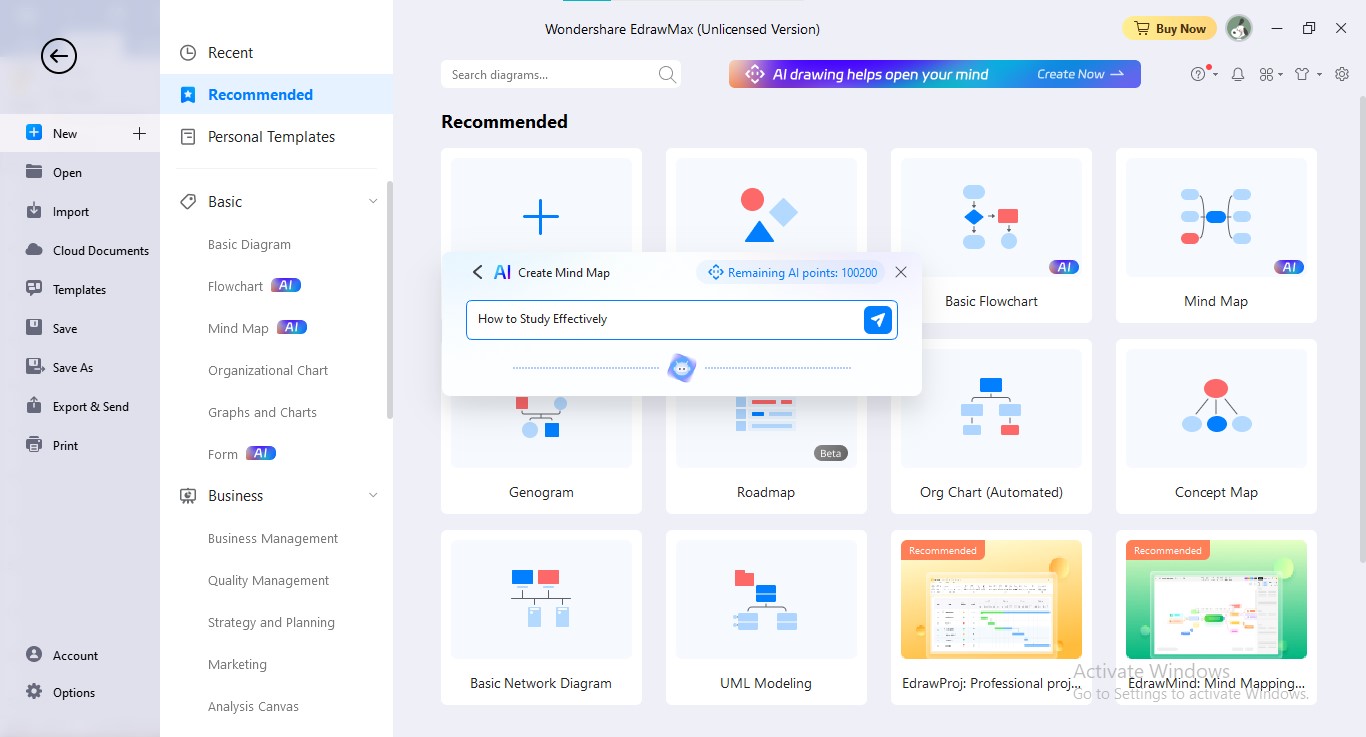
Task: Open the Concept Map template
Action: [1216, 427]
